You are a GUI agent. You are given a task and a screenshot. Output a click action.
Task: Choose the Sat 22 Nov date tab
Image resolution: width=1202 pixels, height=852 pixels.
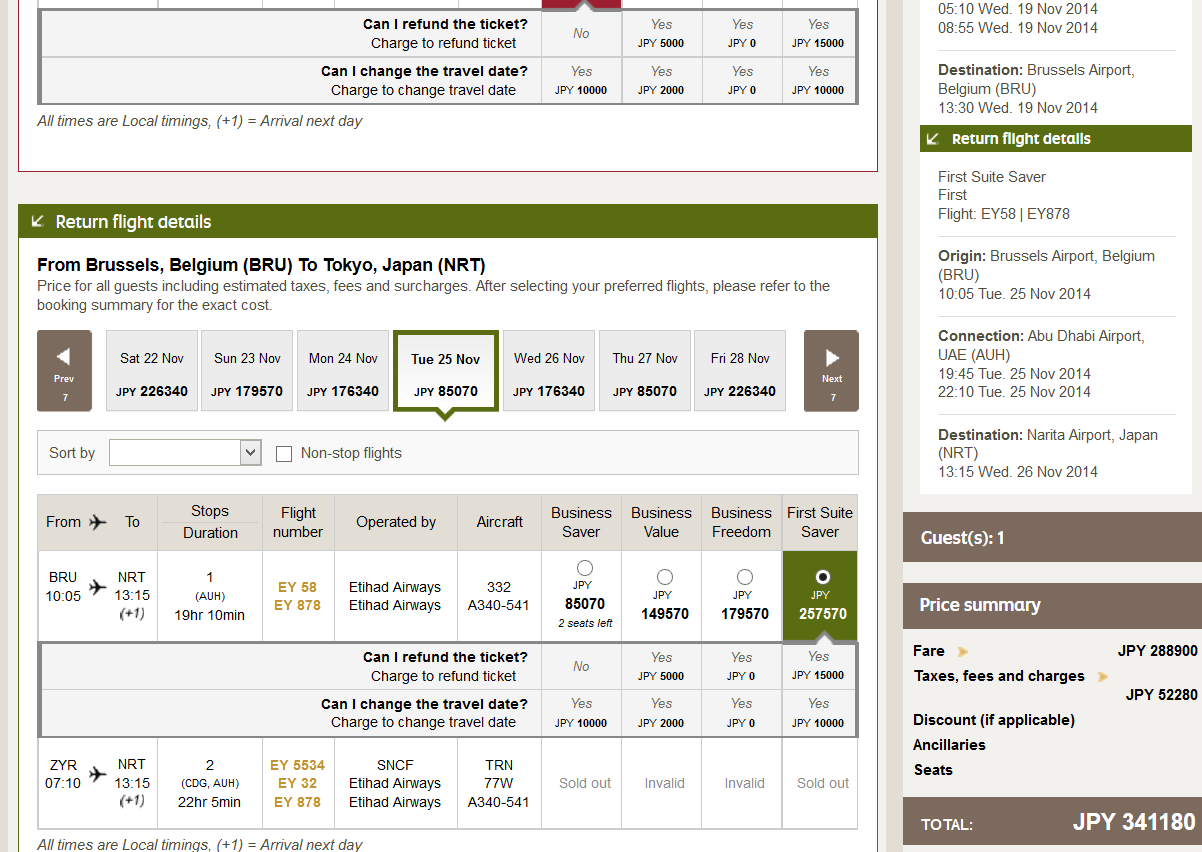[x=152, y=371]
